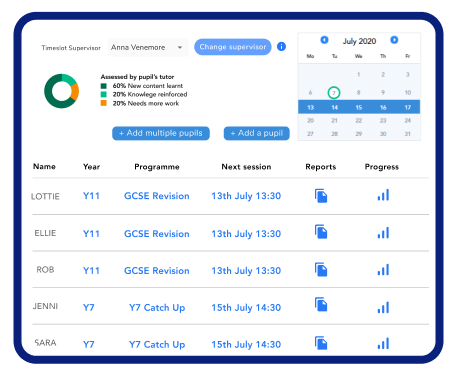Click the July 2020 month title

pyautogui.click(x=359, y=41)
